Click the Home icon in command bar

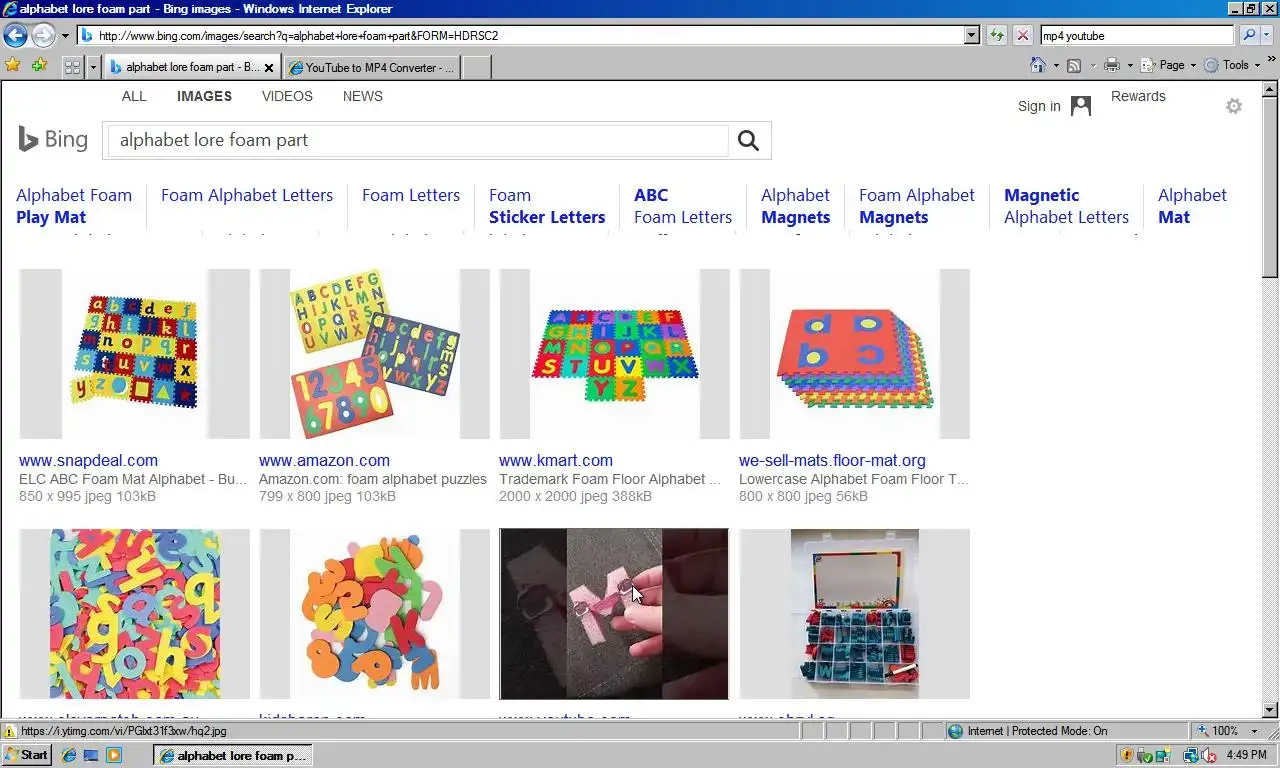point(1038,65)
